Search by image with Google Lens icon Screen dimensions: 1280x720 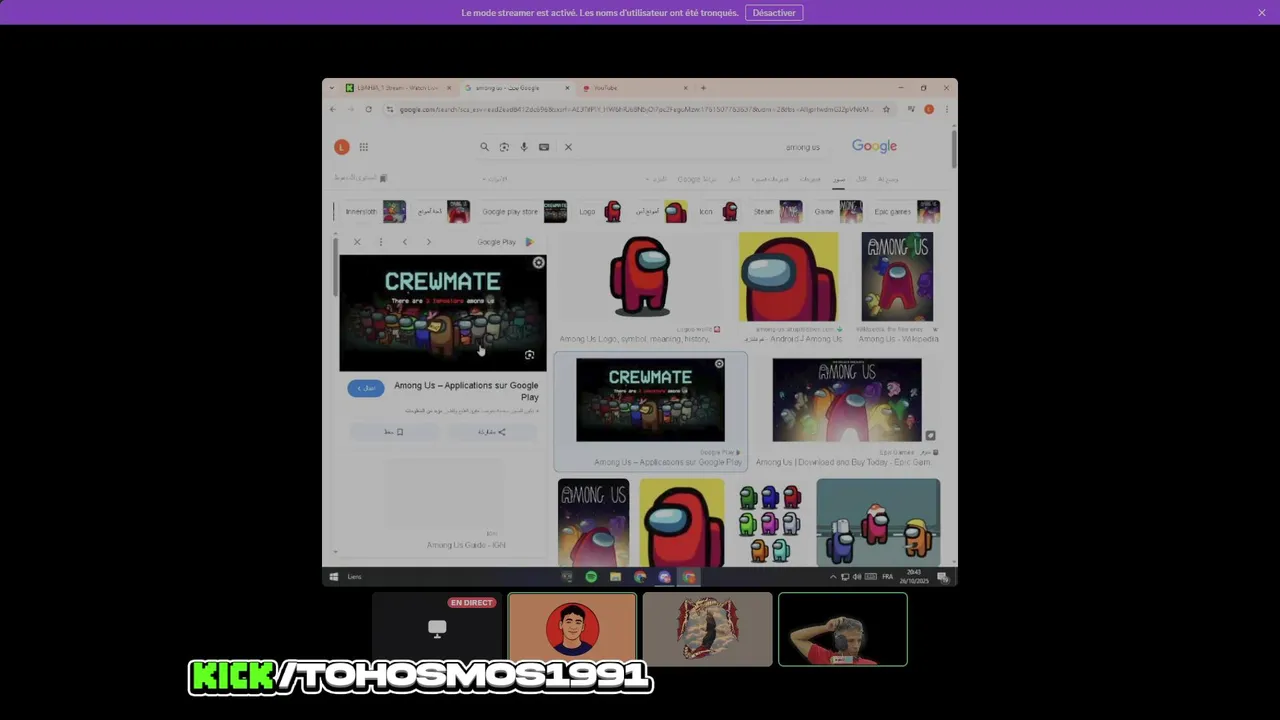[504, 147]
